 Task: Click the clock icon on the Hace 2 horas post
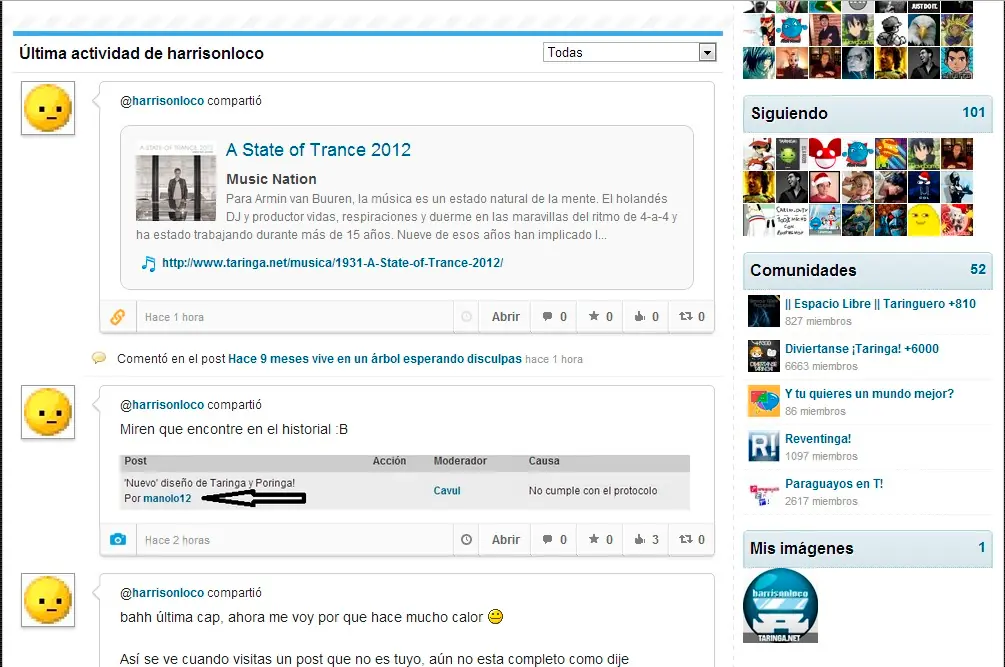467,539
